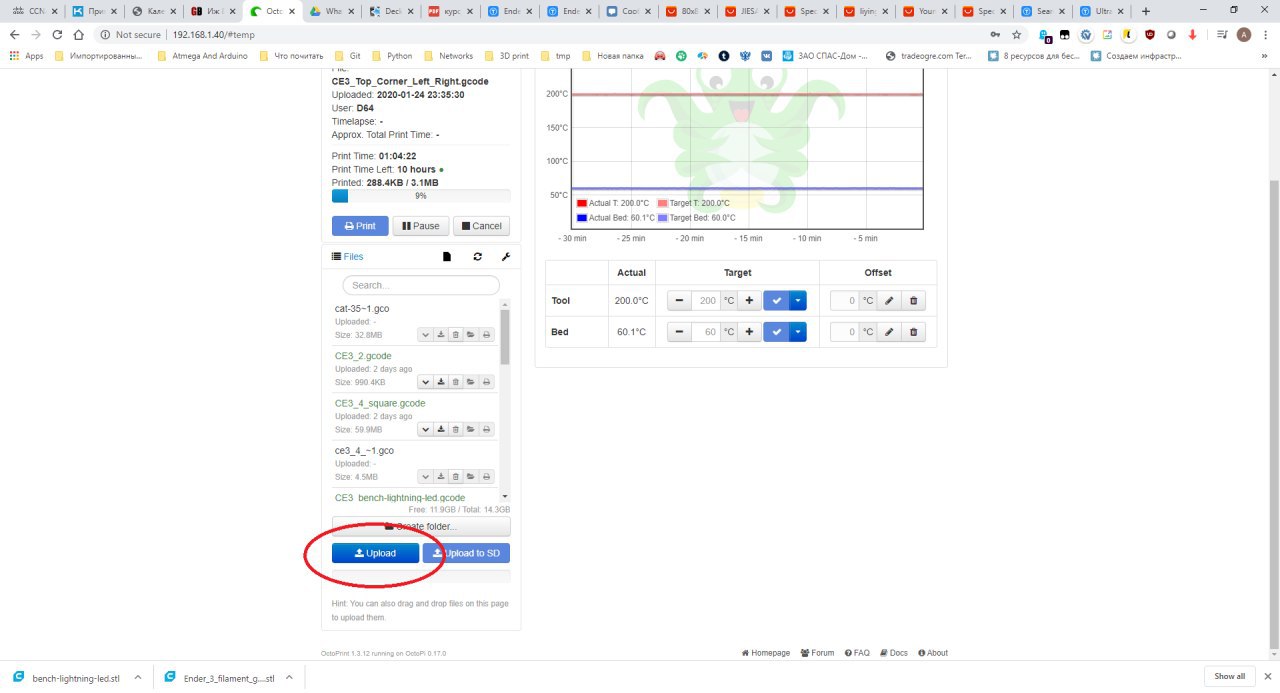The height and width of the screenshot is (693, 1280).
Task: Open Tool target temperature preset dropdown
Action: click(x=798, y=300)
